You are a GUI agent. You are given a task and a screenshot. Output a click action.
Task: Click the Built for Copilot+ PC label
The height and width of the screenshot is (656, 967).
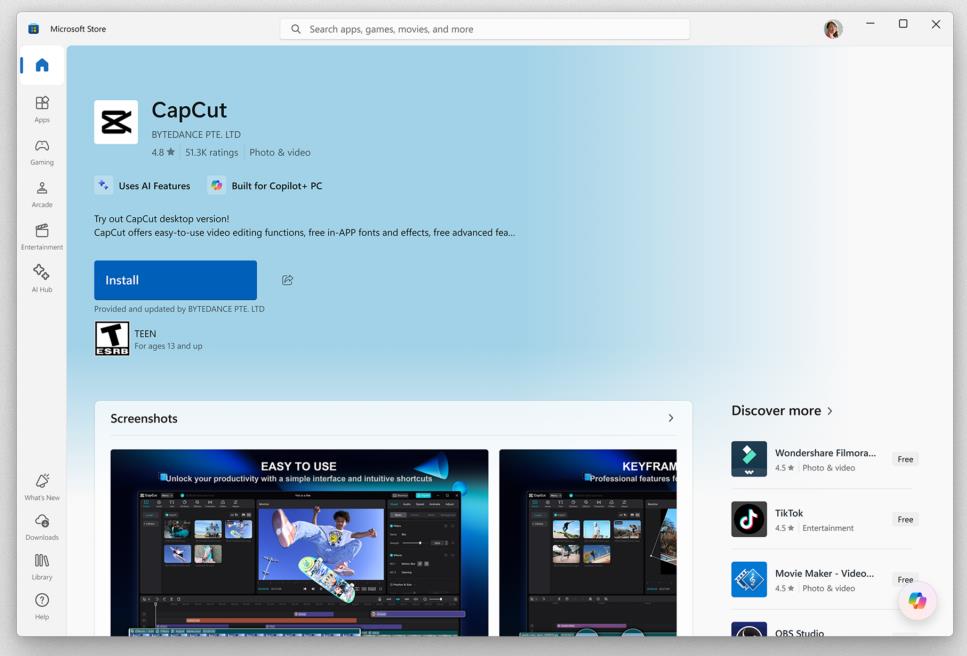(x=277, y=186)
